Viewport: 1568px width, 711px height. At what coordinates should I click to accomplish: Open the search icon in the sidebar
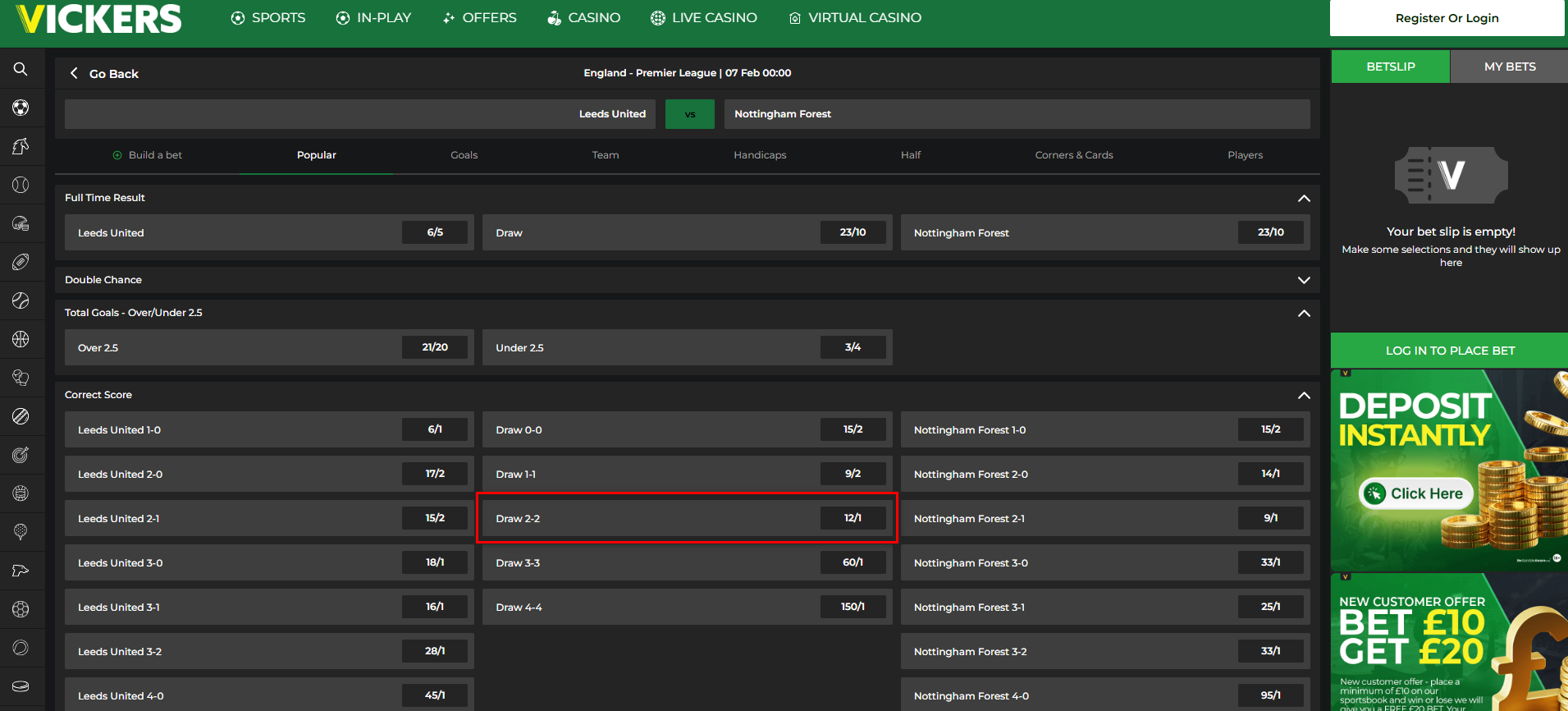coord(21,69)
